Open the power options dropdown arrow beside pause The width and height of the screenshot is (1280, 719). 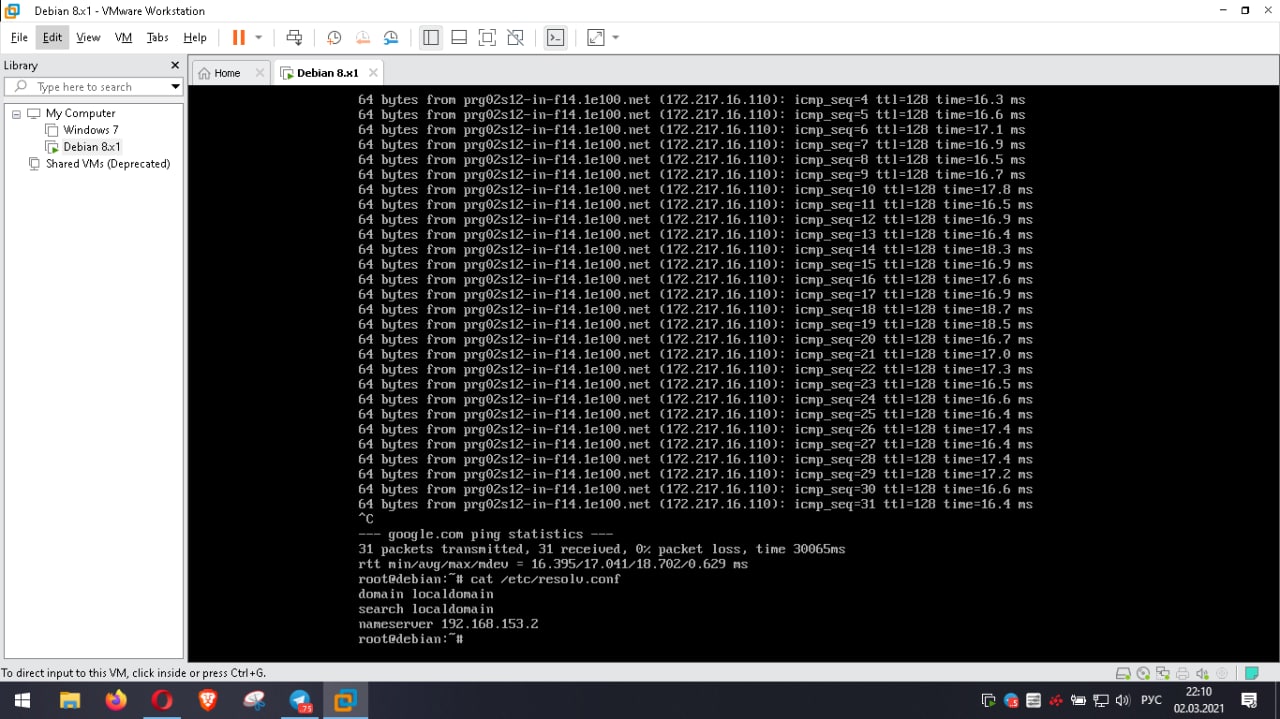(258, 37)
